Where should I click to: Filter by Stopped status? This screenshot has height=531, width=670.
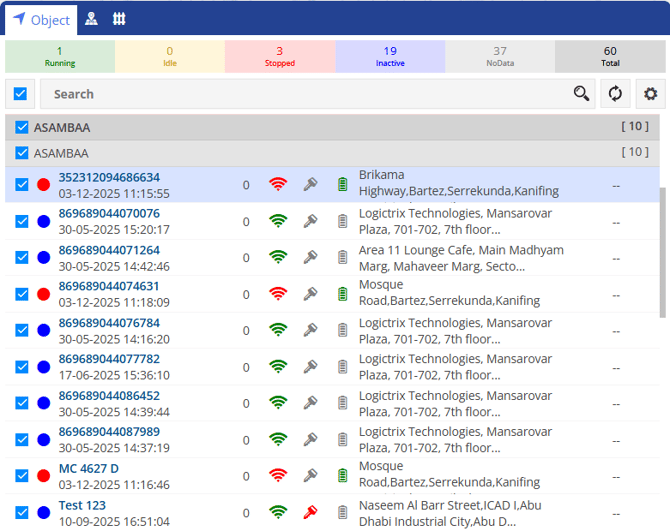280,57
